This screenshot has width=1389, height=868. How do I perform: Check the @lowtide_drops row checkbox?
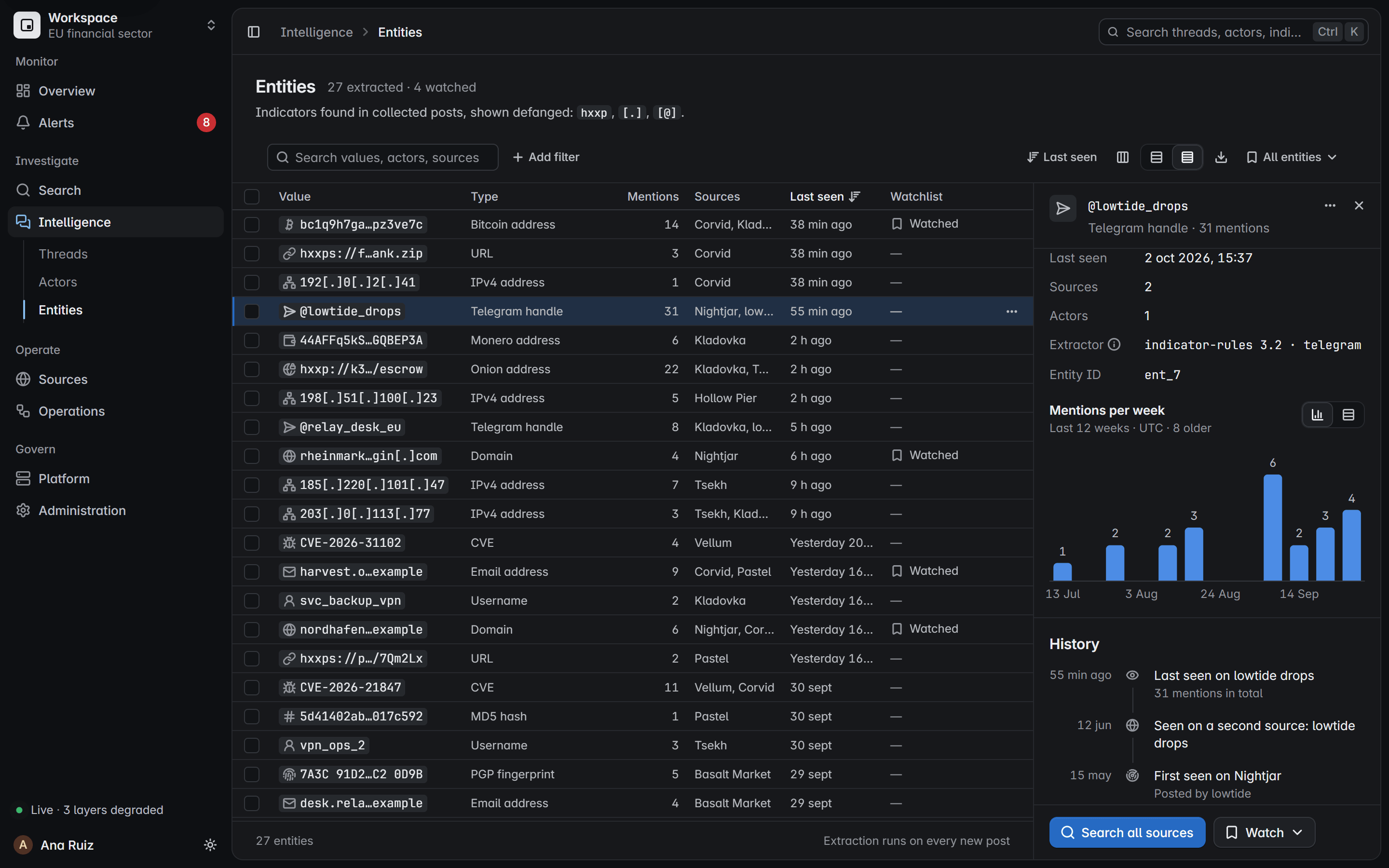point(252,311)
